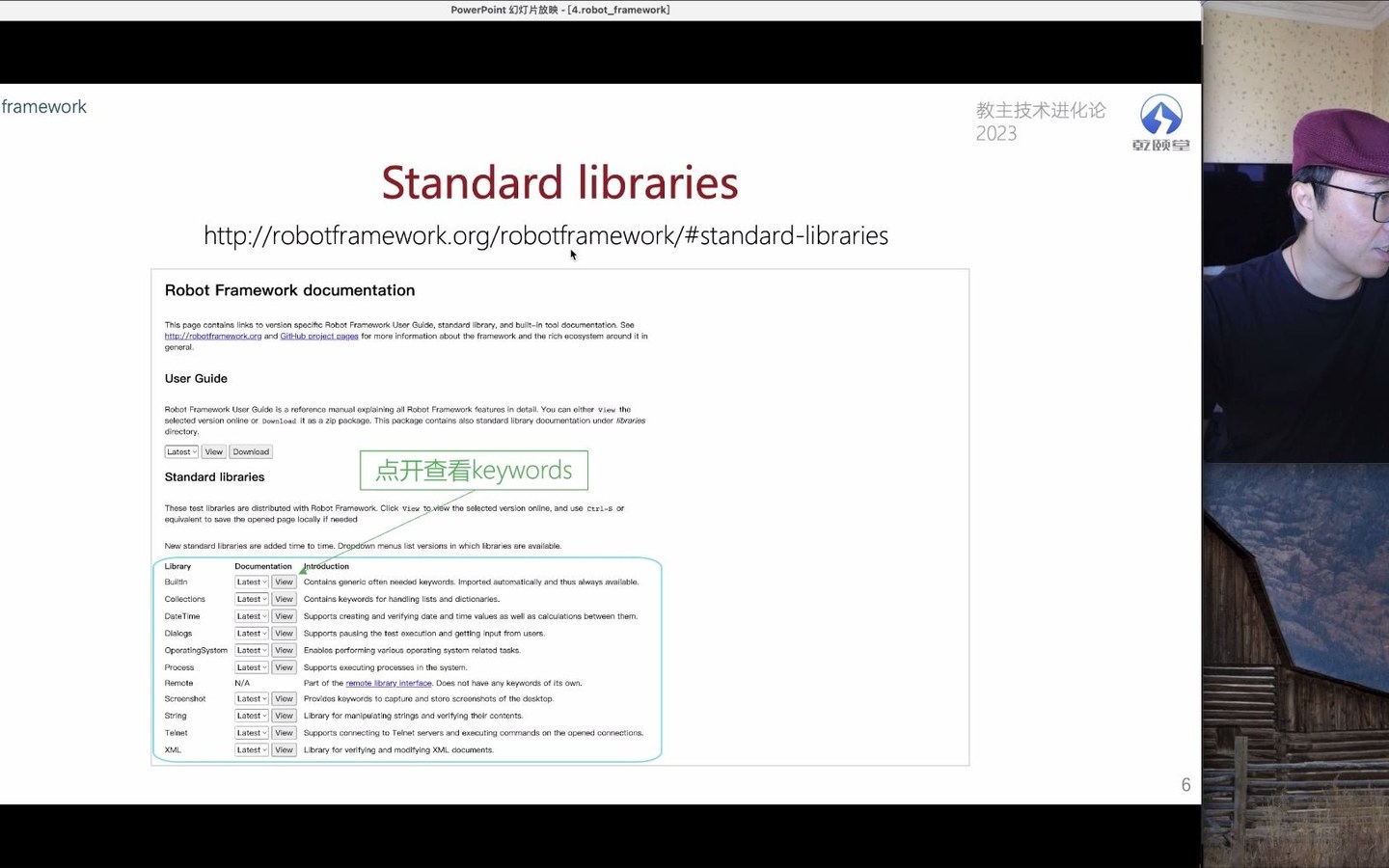This screenshot has height=868, width=1389.
Task: Select the 'Process' library name
Action: (179, 667)
